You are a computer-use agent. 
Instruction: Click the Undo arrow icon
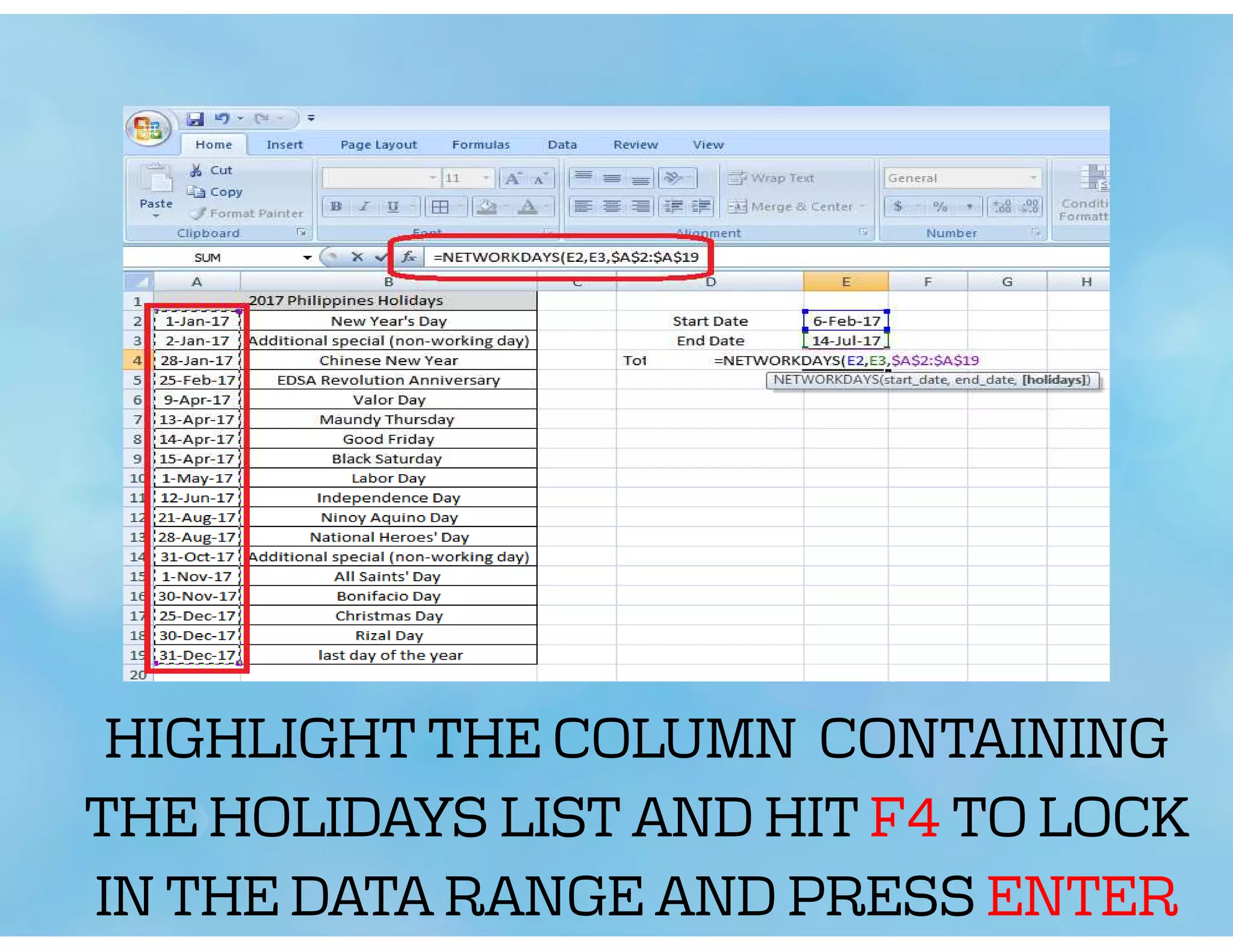pyautogui.click(x=222, y=119)
